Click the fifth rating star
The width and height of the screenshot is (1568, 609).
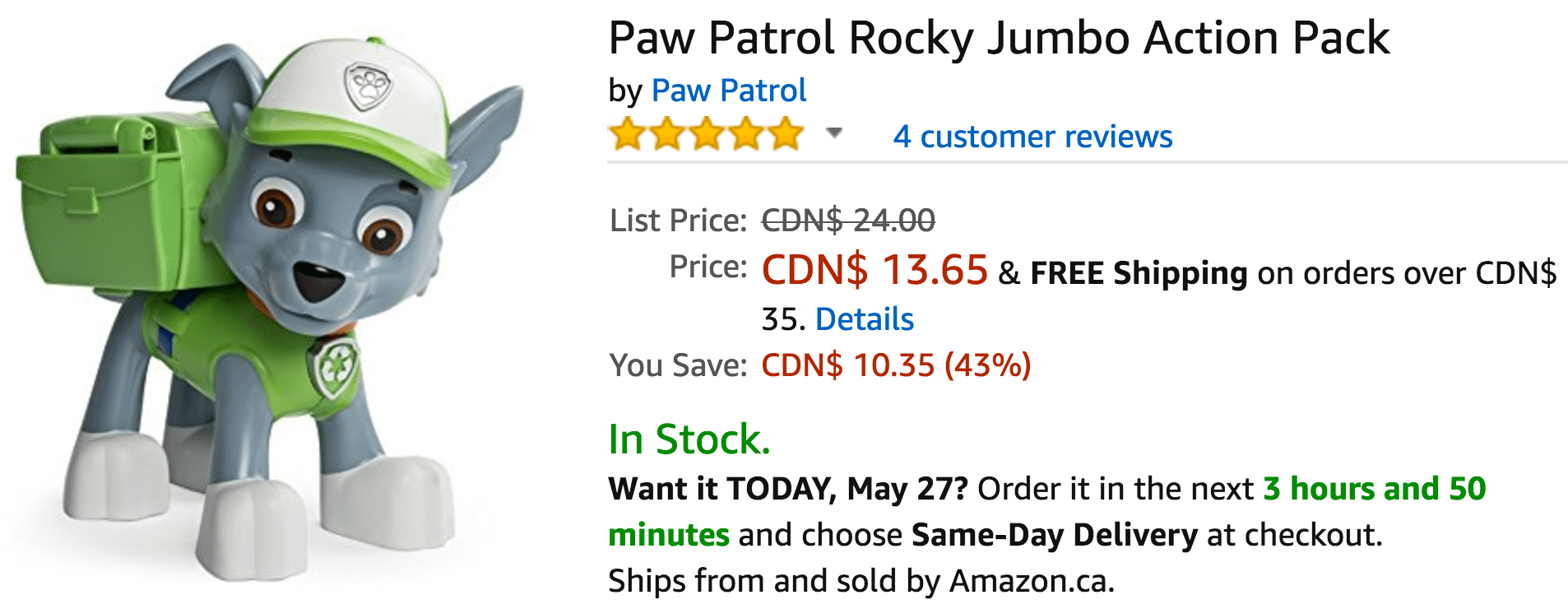[x=785, y=134]
